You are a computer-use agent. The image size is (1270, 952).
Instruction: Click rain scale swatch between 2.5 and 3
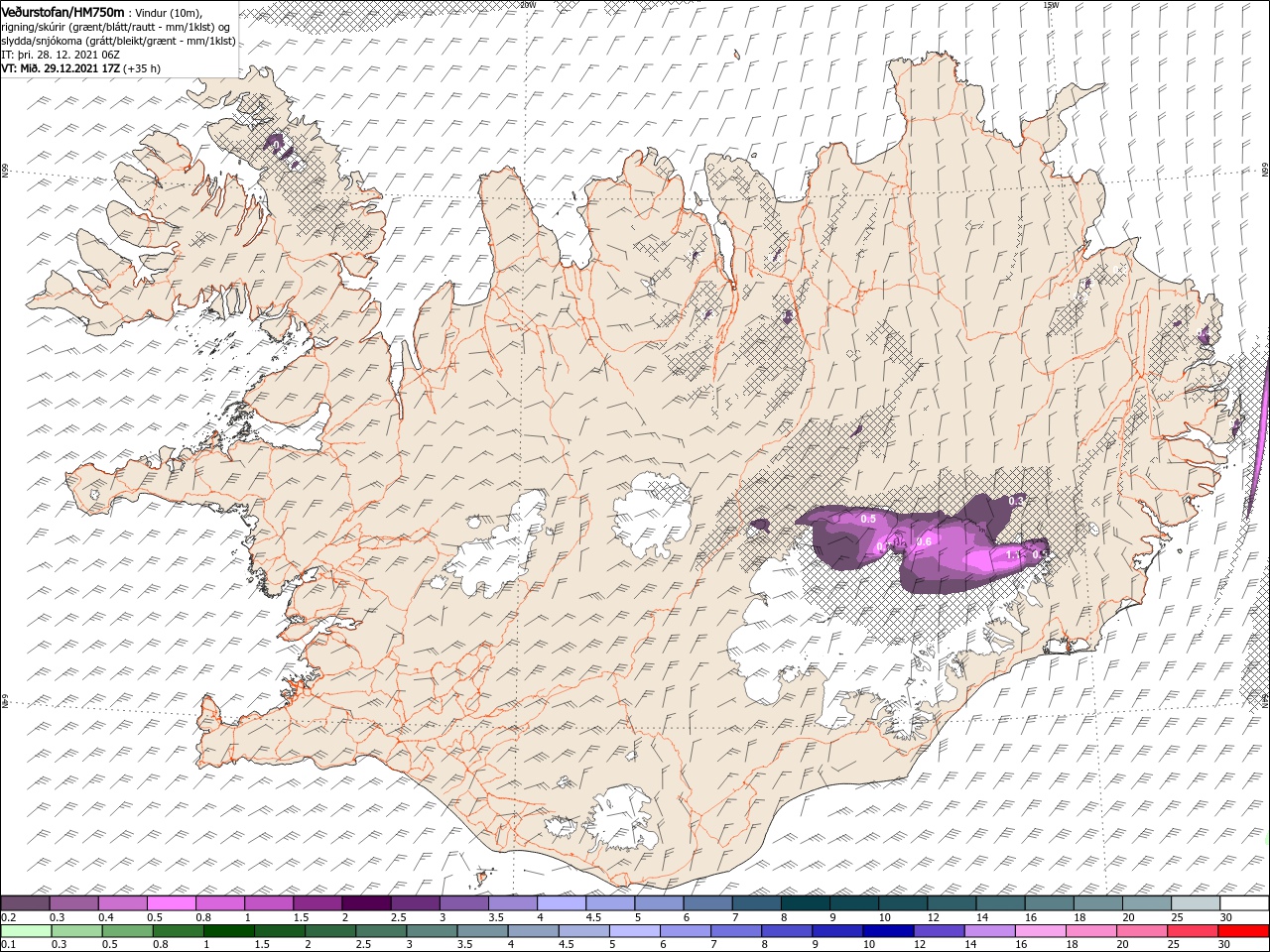click(x=382, y=930)
